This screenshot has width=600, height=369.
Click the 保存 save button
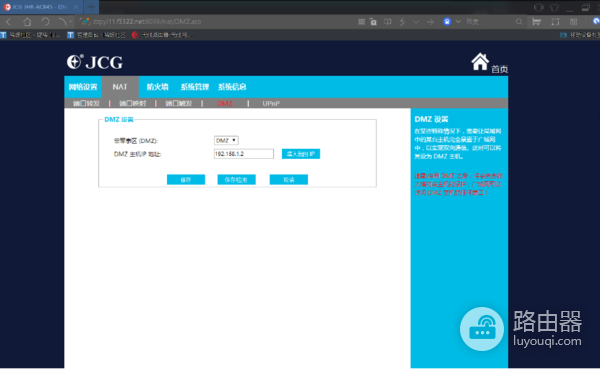coord(186,180)
